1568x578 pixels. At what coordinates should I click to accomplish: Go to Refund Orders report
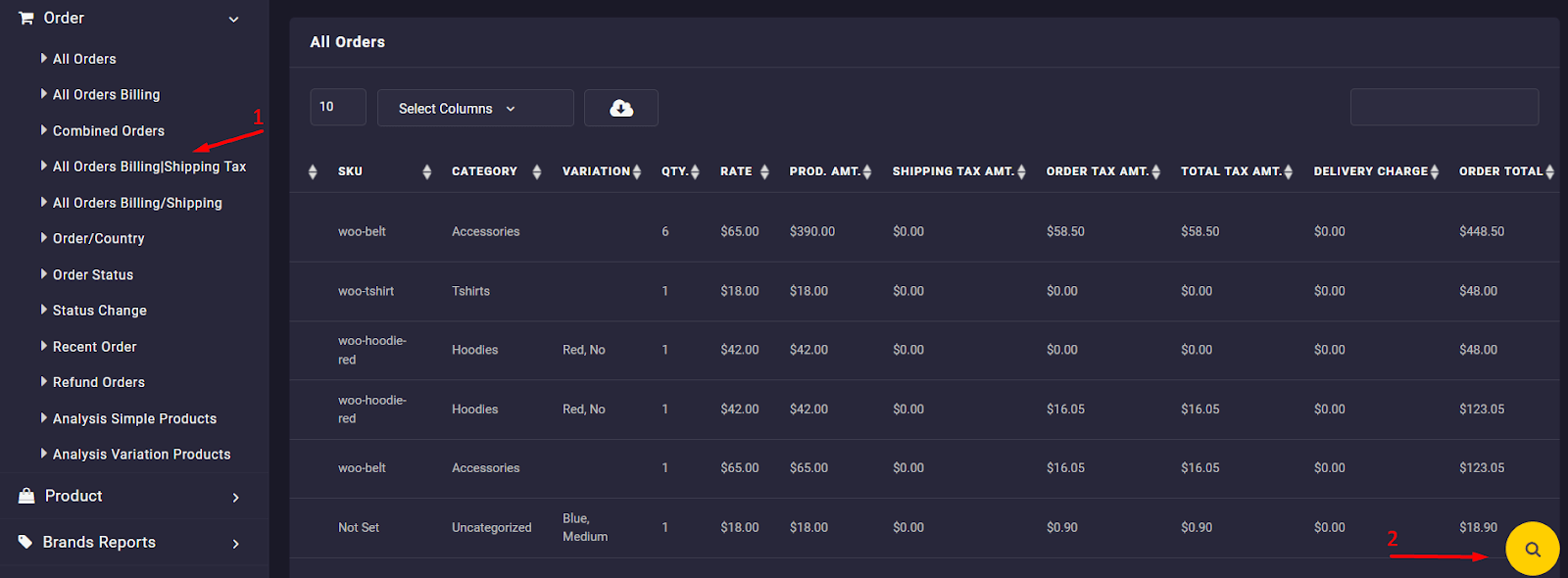click(x=98, y=382)
